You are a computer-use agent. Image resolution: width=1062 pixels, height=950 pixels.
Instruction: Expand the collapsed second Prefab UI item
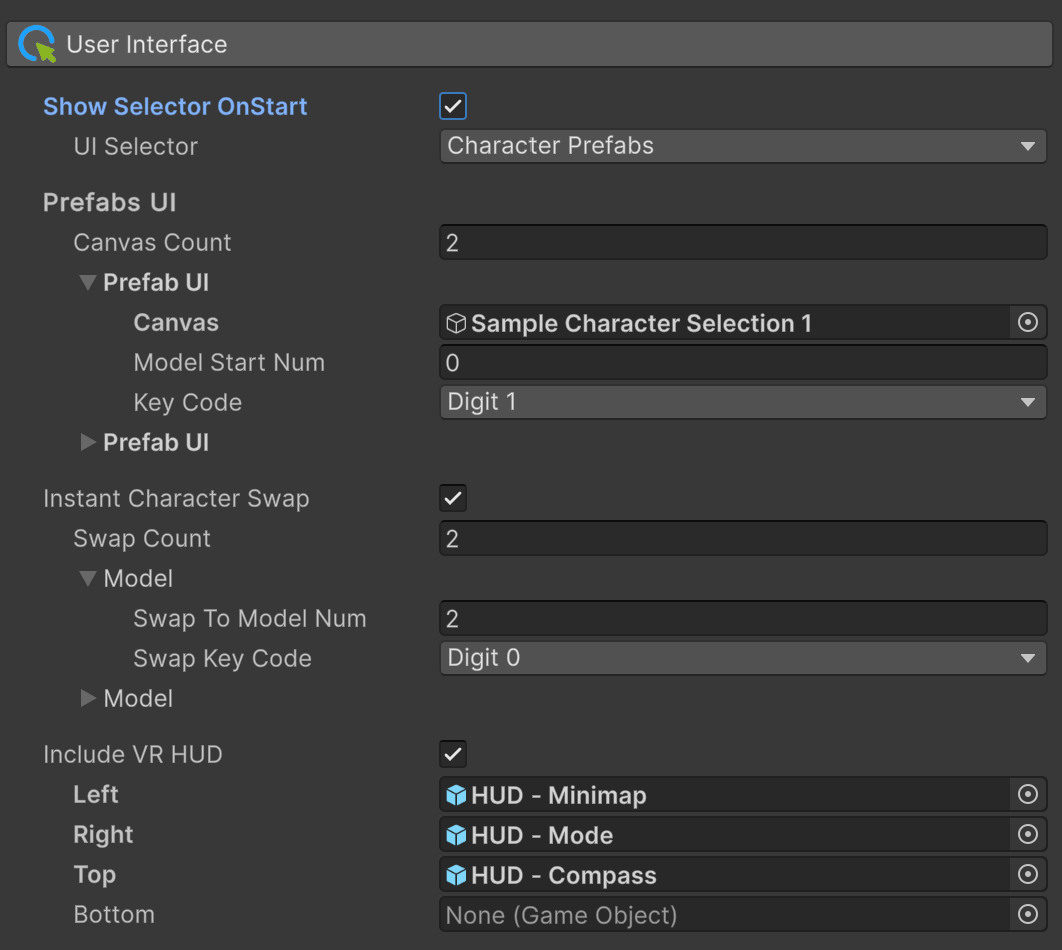click(88, 443)
